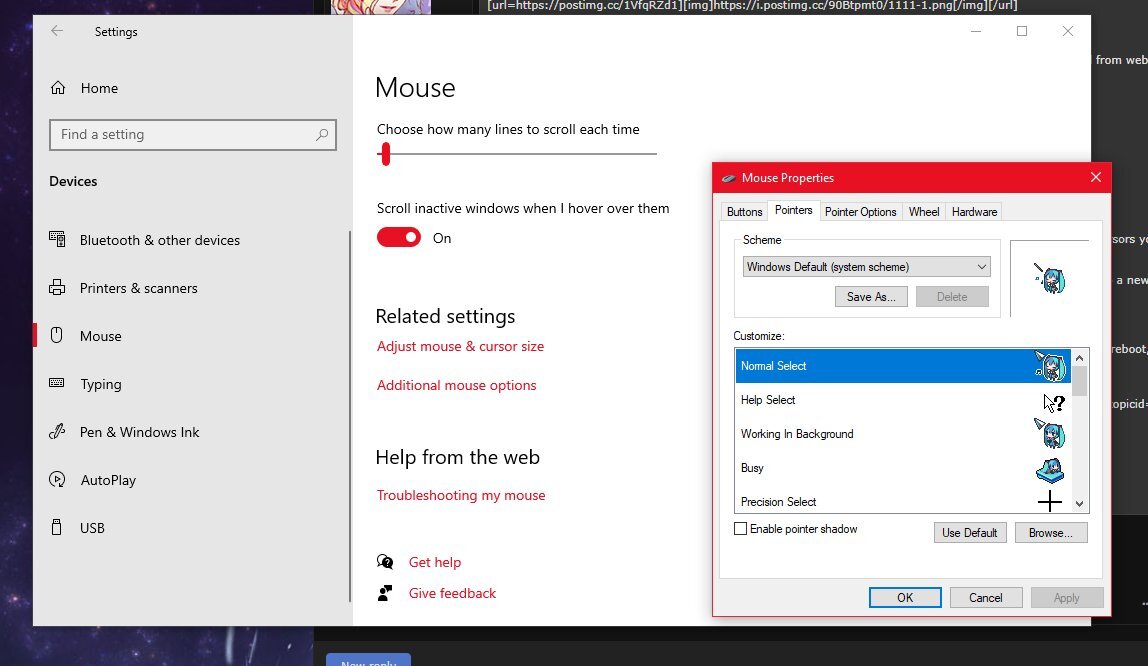Click the Bluetooth & other devices icon
Screen dimensions: 1148x666
pos(55,240)
